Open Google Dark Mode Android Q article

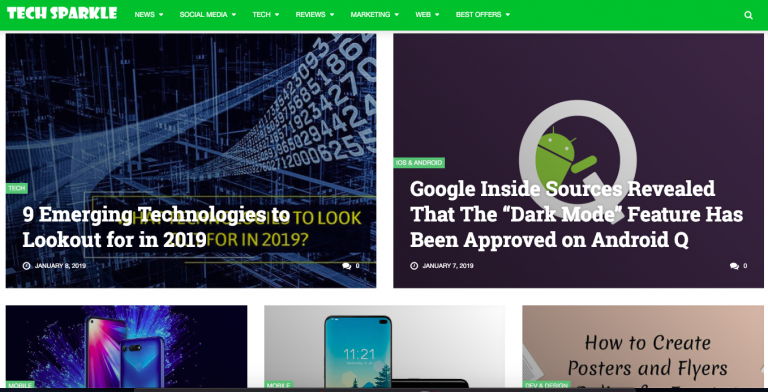click(x=576, y=214)
